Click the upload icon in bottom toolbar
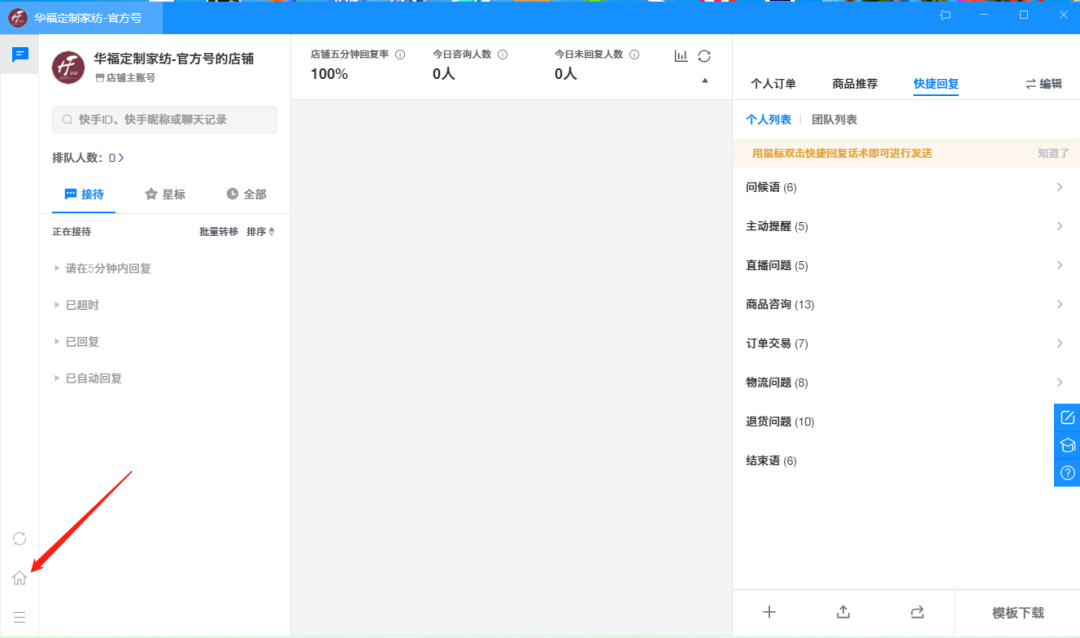Screen dimensions: 1080x638 843,612
